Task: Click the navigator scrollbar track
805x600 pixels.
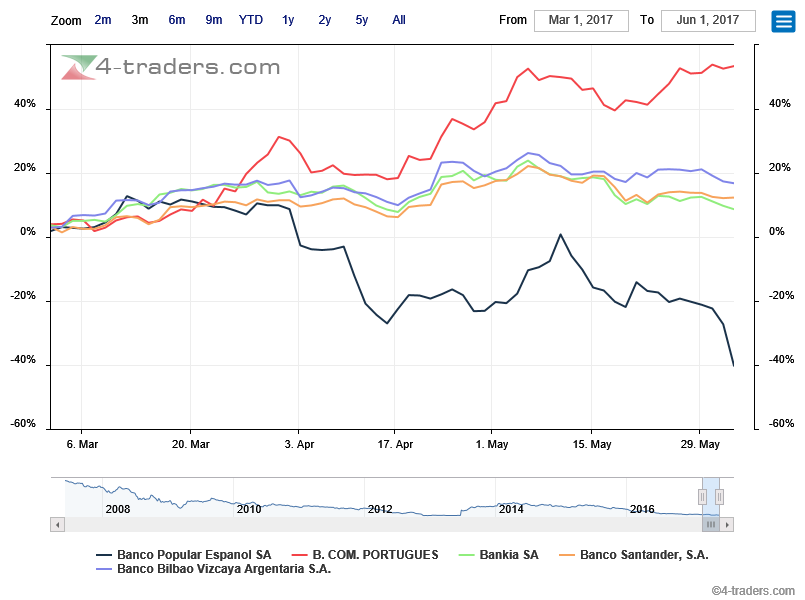Action: (x=383, y=525)
